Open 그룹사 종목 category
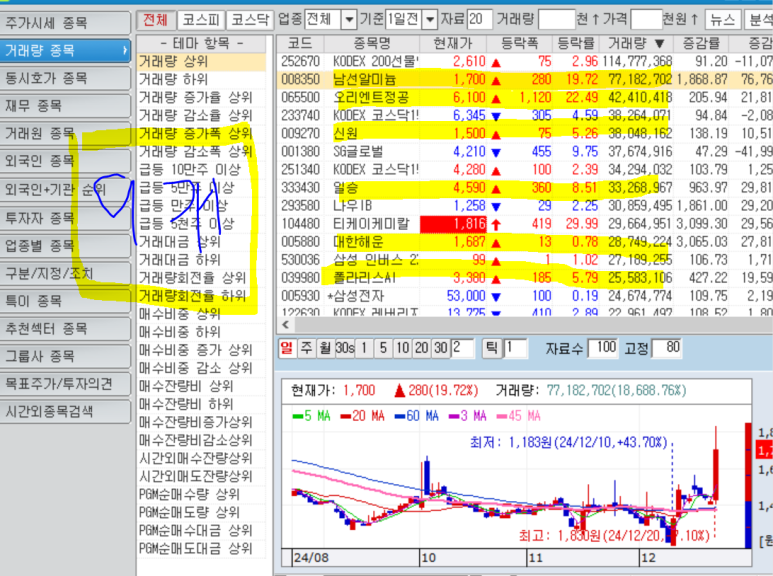 click(x=65, y=356)
